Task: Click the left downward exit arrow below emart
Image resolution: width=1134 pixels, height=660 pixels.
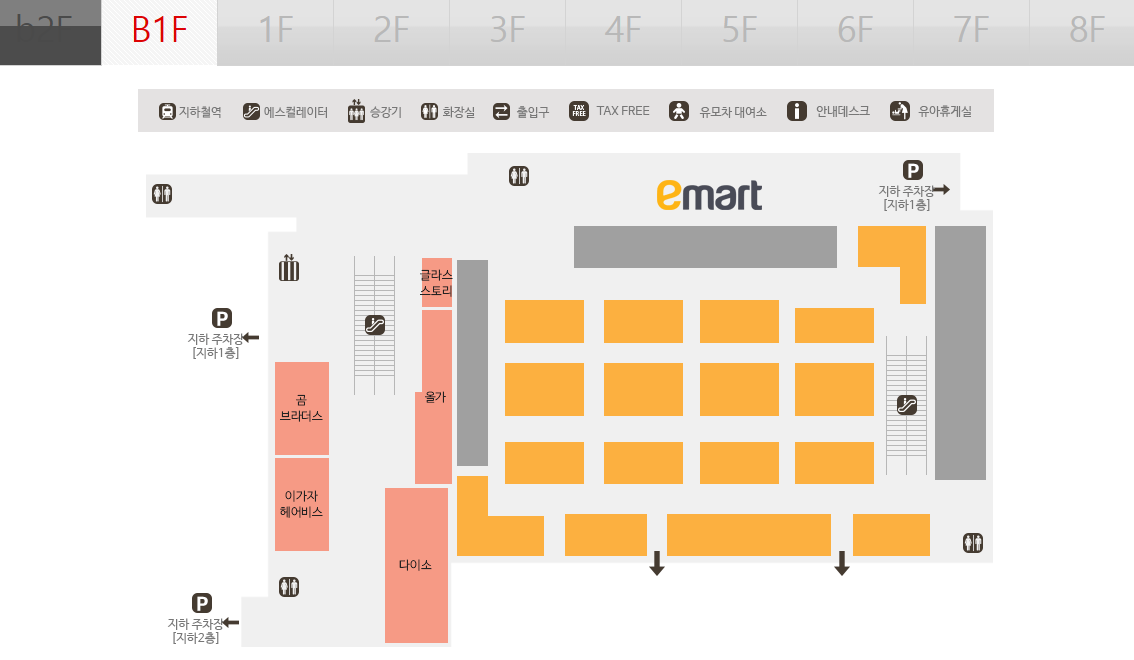Action: pos(657,563)
